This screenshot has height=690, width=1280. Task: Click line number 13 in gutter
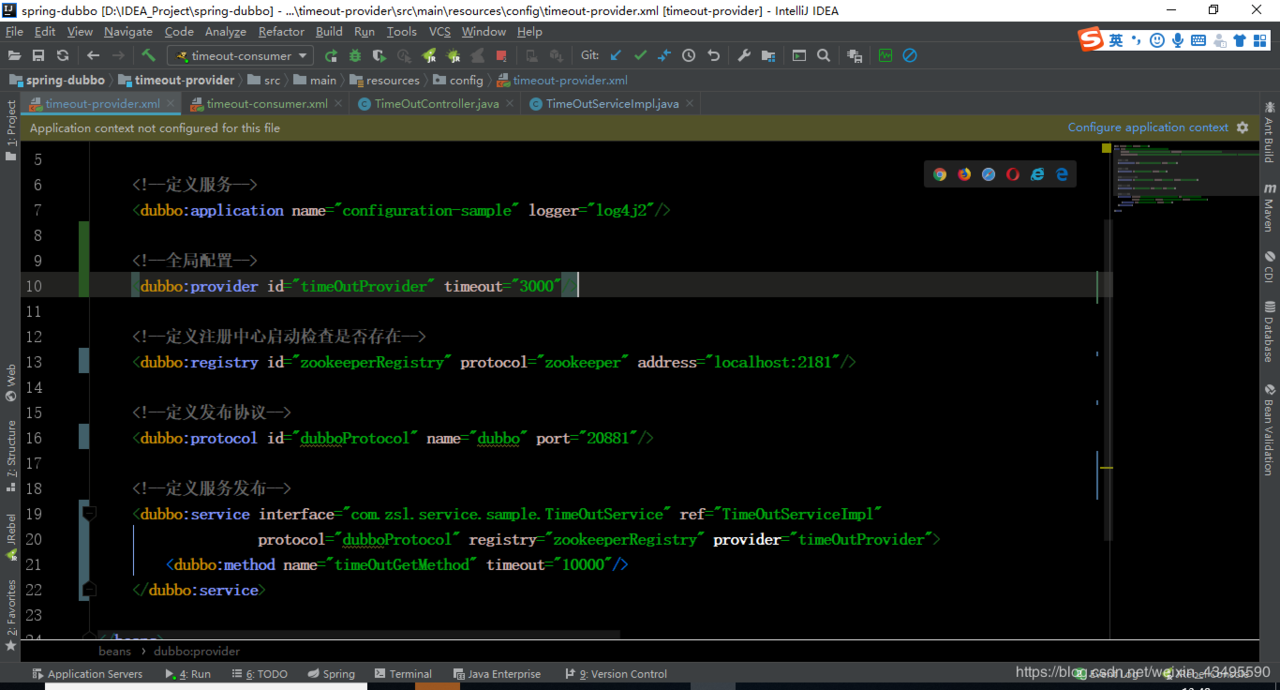click(33, 362)
